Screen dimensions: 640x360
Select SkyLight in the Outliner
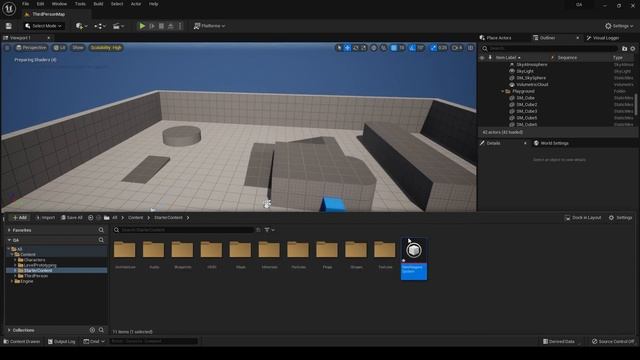pyautogui.click(x=525, y=71)
